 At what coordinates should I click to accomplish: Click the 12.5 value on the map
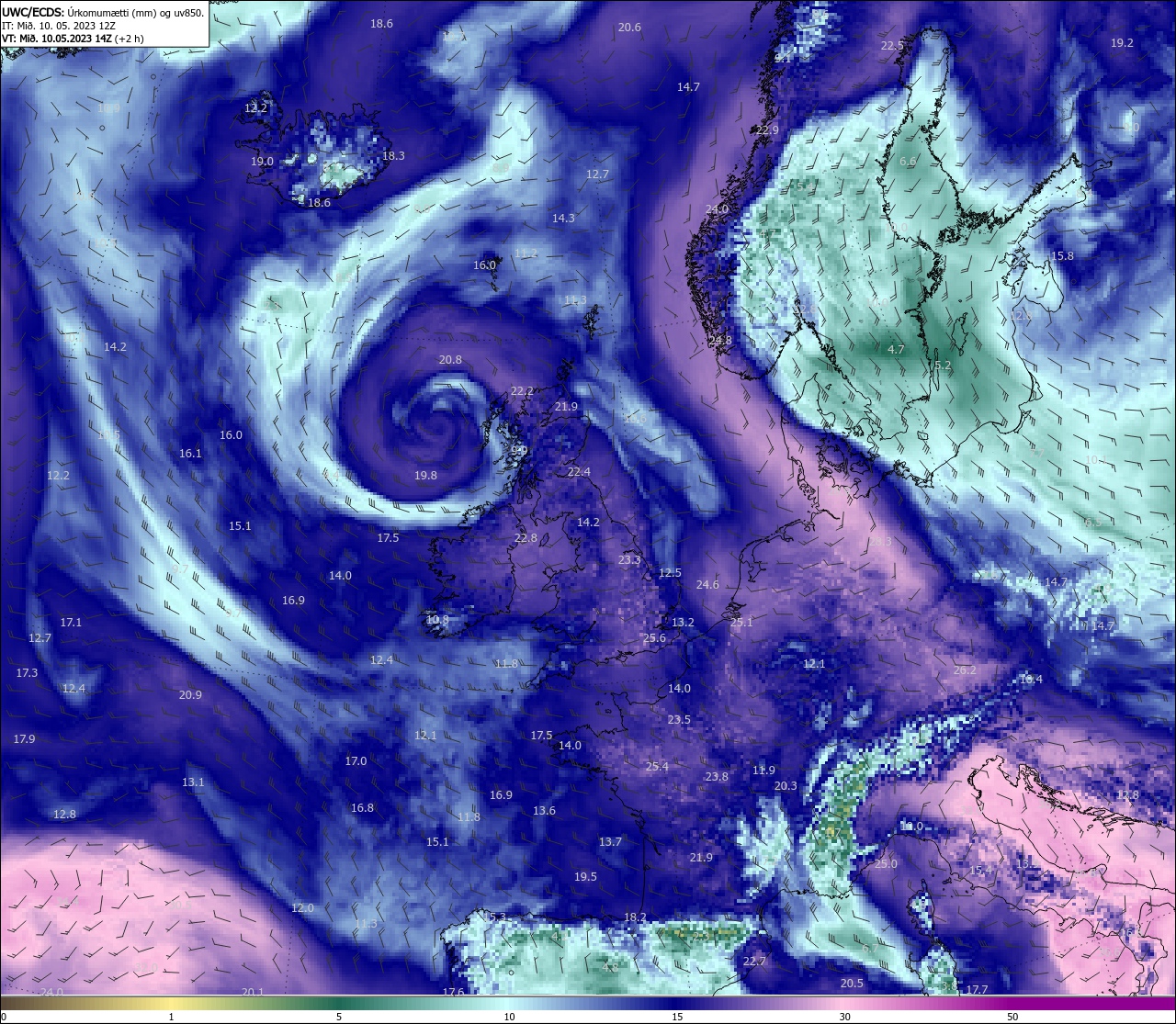pyautogui.click(x=670, y=573)
